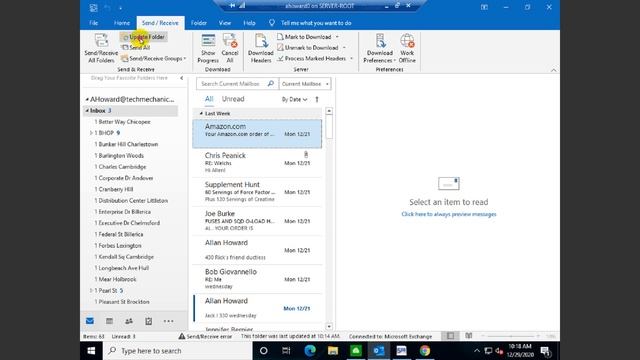Viewport: 640px width, 360px height.
Task: Click Send/Receive error status
Action: [x=205, y=336]
